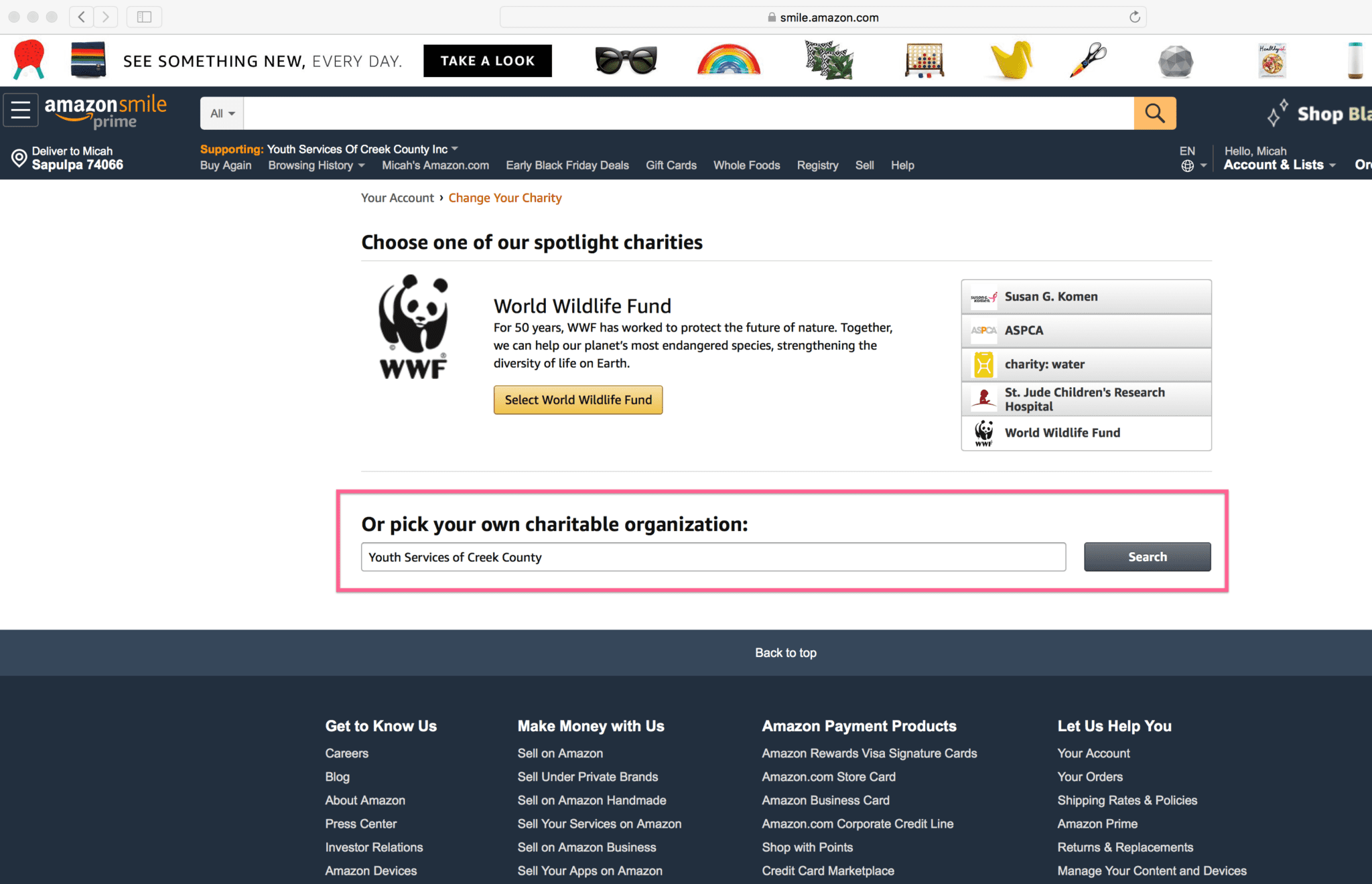The height and width of the screenshot is (884, 1372).
Task: Click the charity: water logo icon
Action: point(983,363)
